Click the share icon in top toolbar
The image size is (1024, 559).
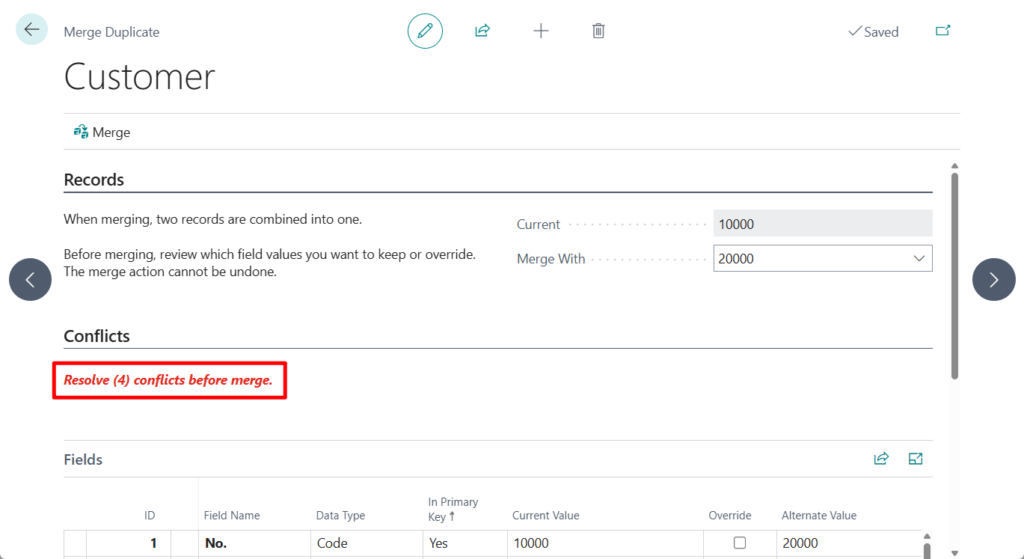click(482, 31)
